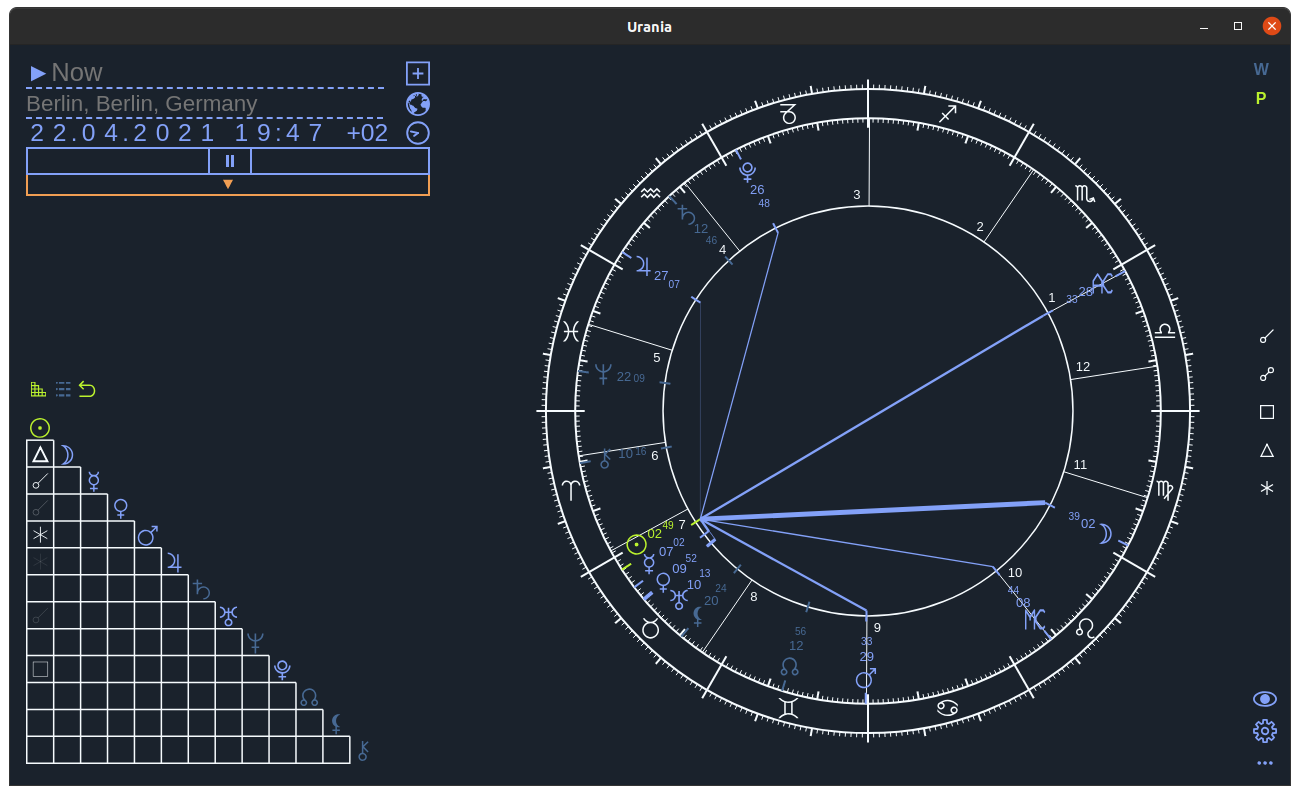Open the three-dots more menu
The width and height of the screenshot is (1300, 795).
1265,763
